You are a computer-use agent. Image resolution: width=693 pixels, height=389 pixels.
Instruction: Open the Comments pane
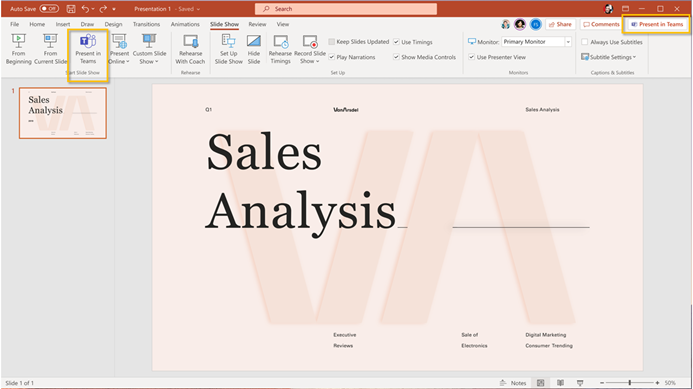[601, 24]
